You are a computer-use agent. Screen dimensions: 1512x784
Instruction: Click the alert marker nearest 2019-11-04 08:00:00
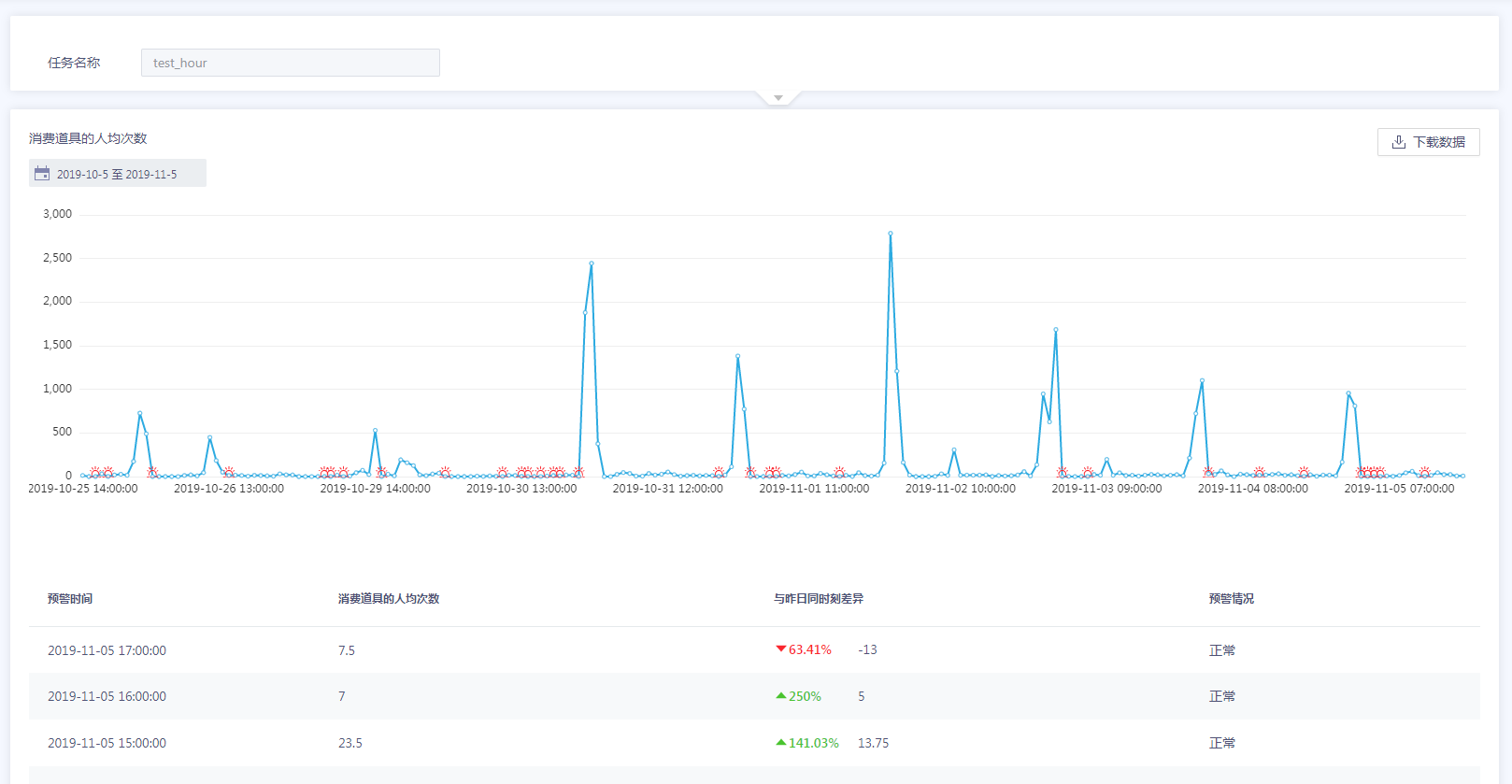pyautogui.click(x=1259, y=473)
